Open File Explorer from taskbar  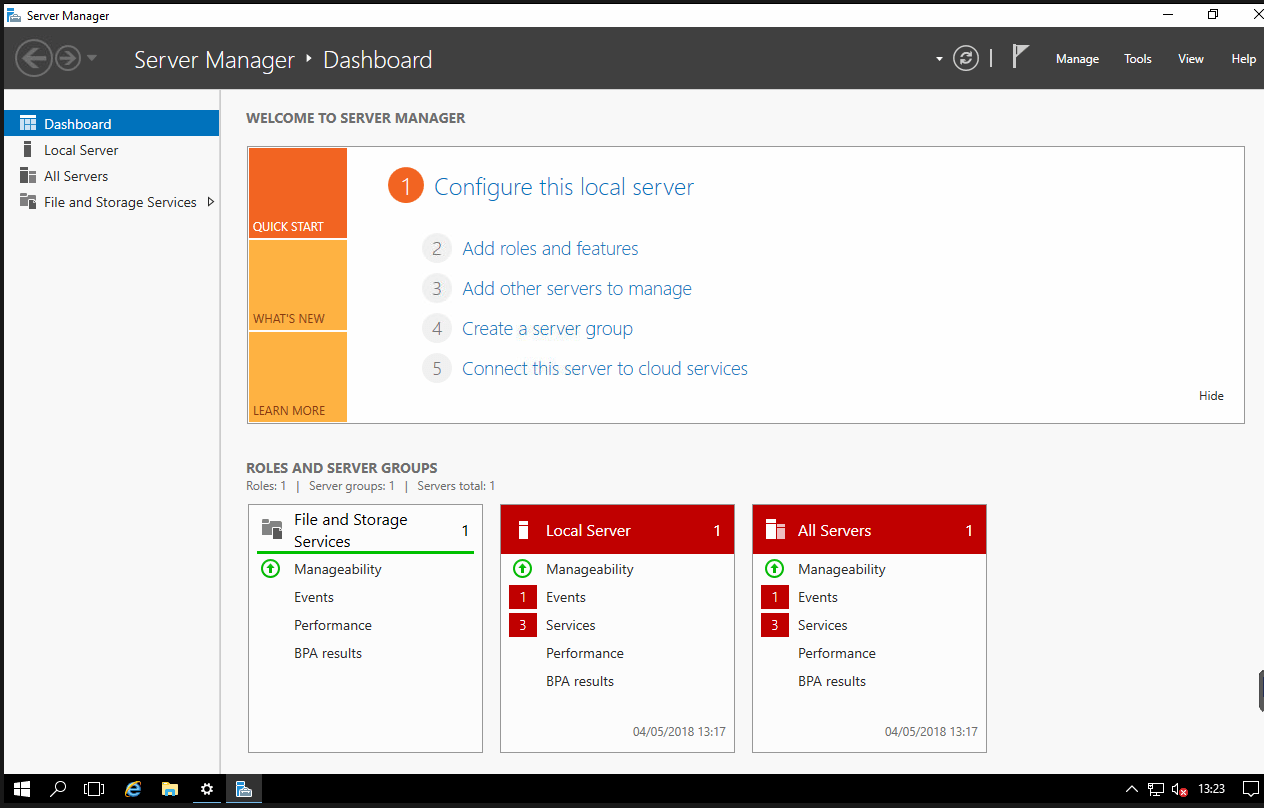point(170,789)
